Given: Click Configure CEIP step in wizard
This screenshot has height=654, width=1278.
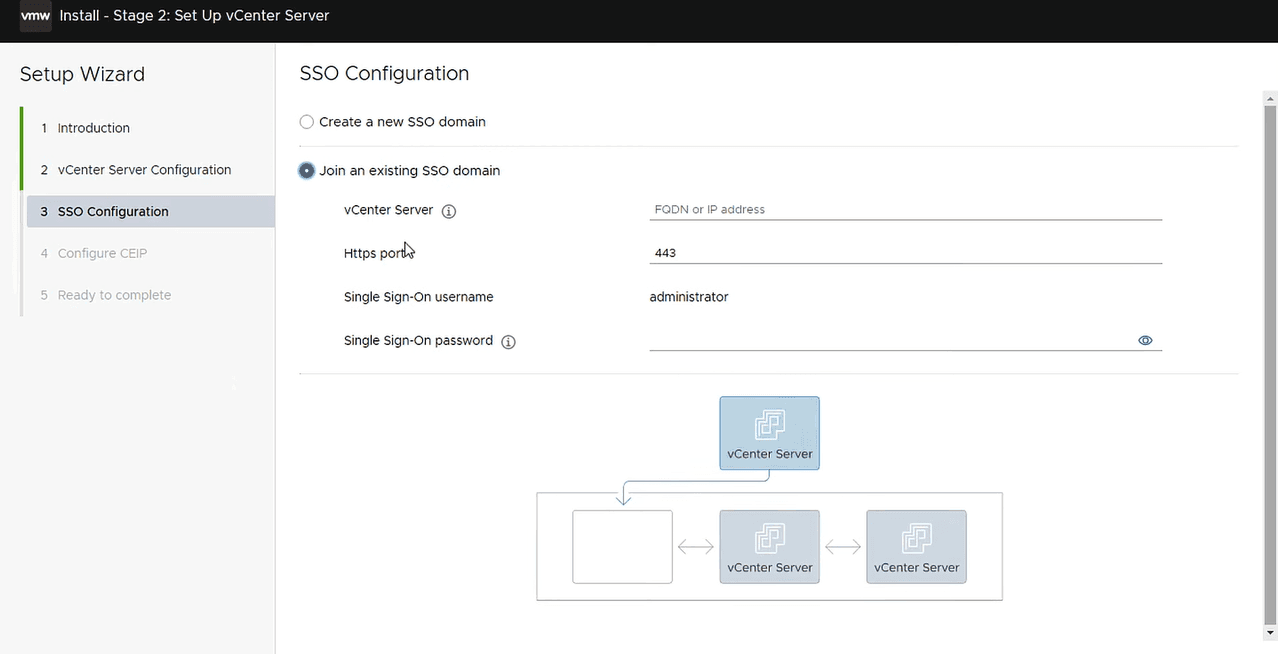Looking at the screenshot, I should pos(102,254).
